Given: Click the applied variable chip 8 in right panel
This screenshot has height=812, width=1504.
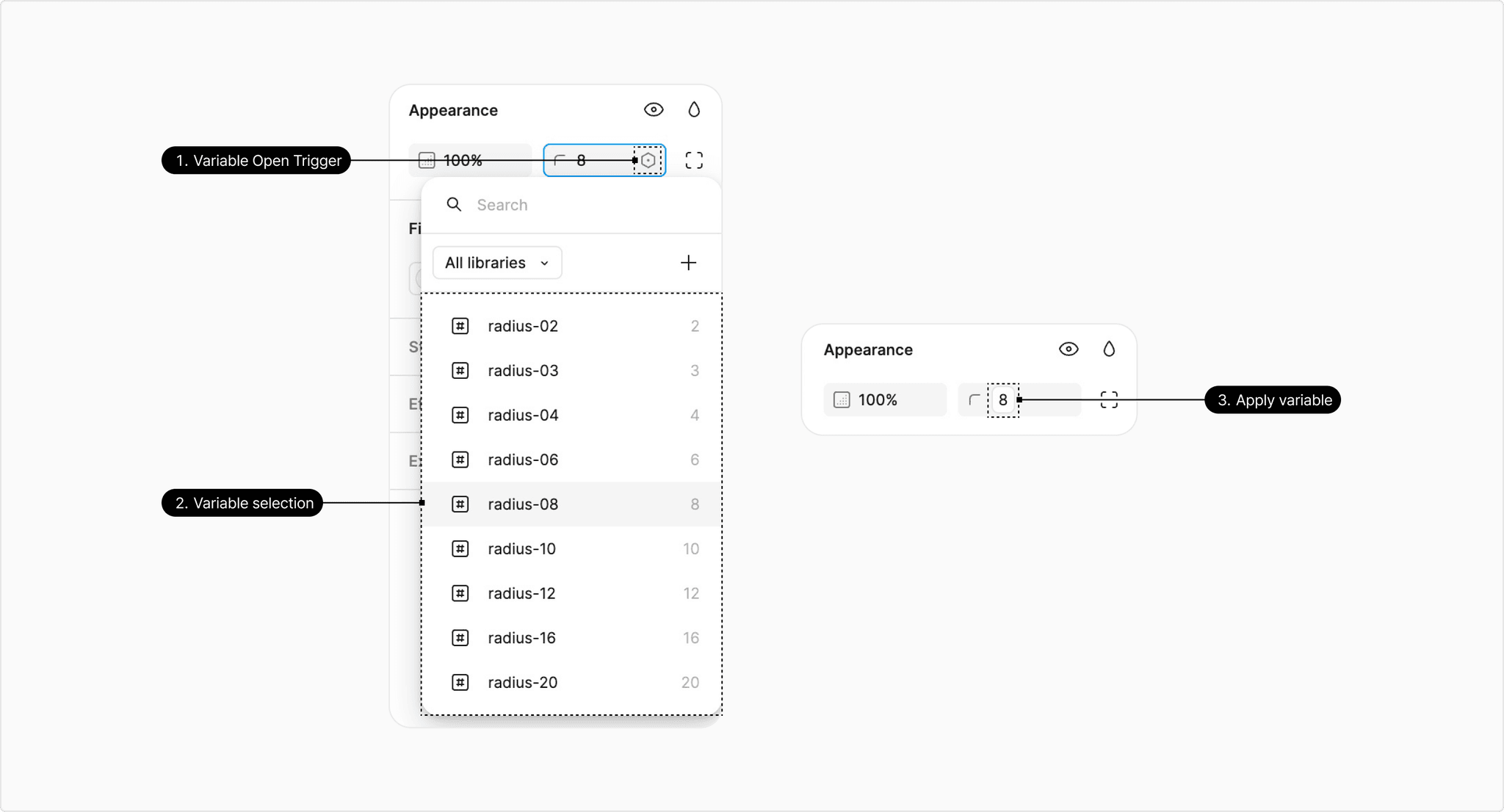Looking at the screenshot, I should (x=1002, y=400).
